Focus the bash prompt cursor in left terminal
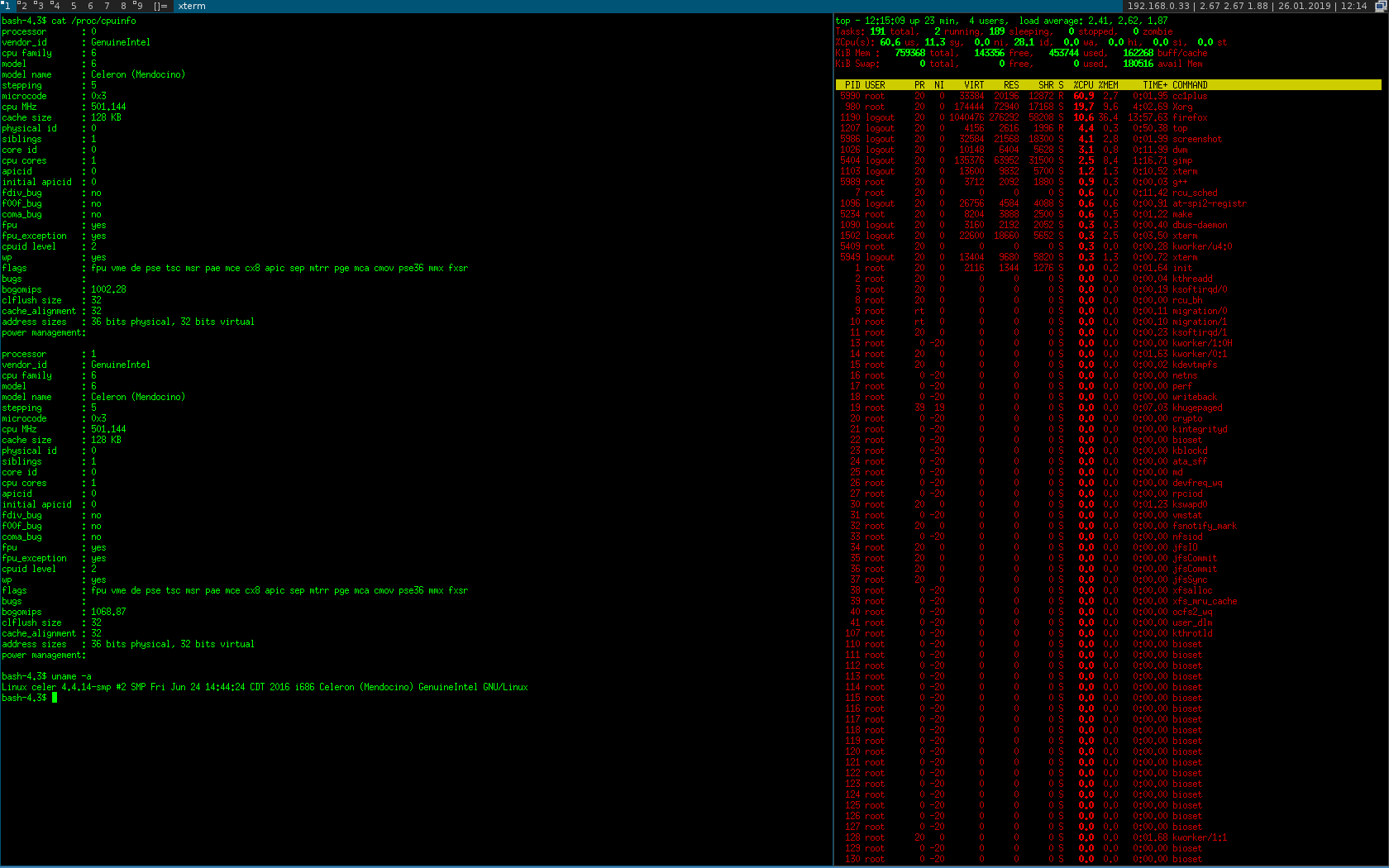The image size is (1389, 868). click(55, 698)
